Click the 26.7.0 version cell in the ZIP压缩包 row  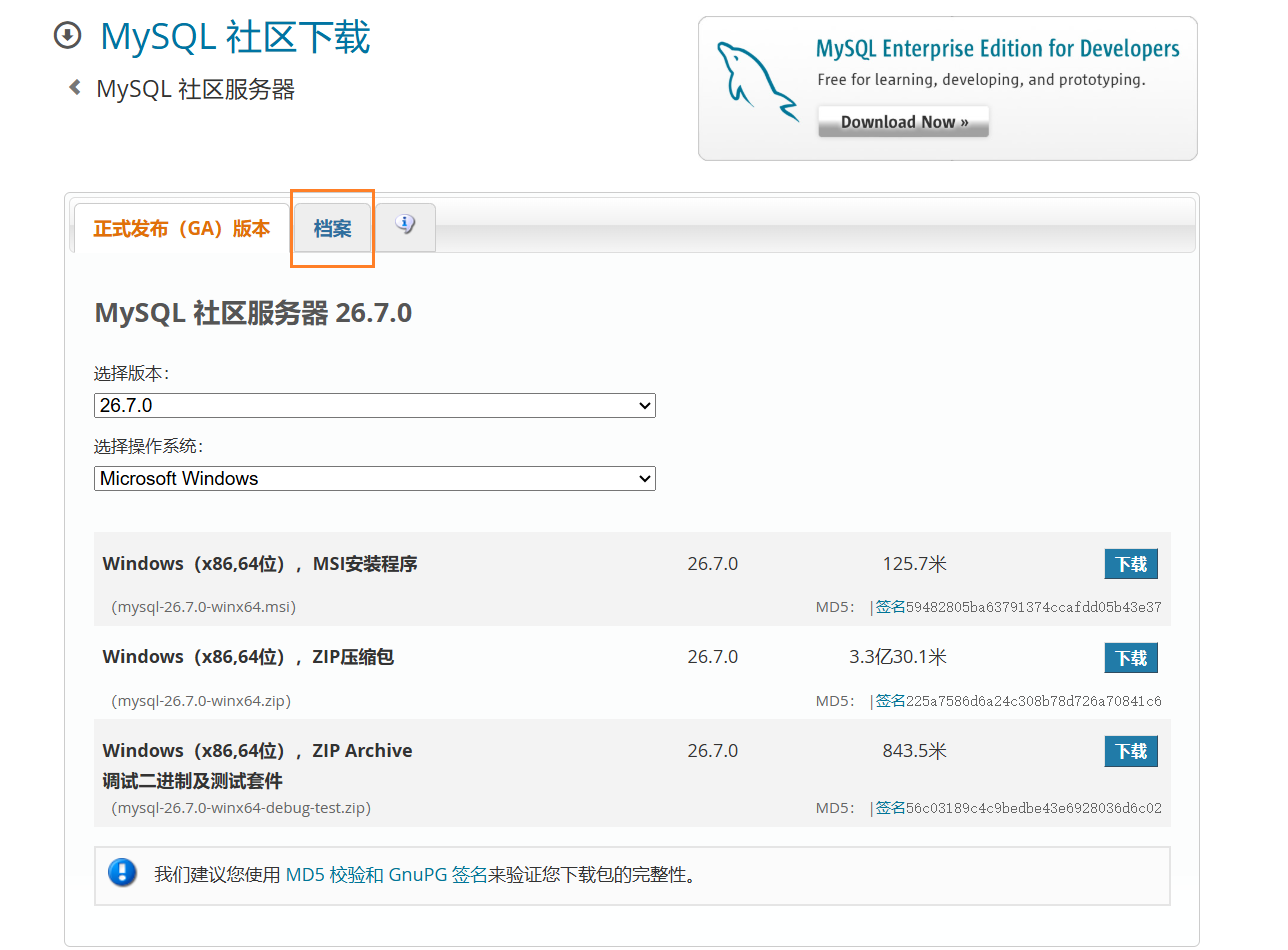tap(713, 657)
